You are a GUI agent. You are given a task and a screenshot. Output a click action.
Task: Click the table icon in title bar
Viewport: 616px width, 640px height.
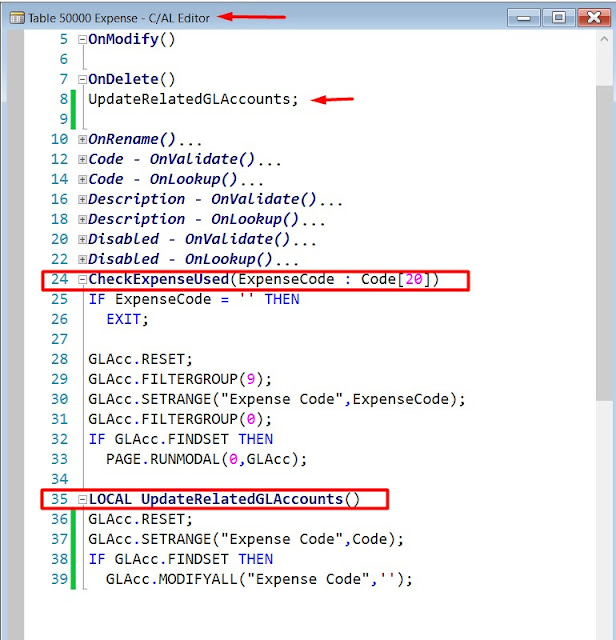17,18
